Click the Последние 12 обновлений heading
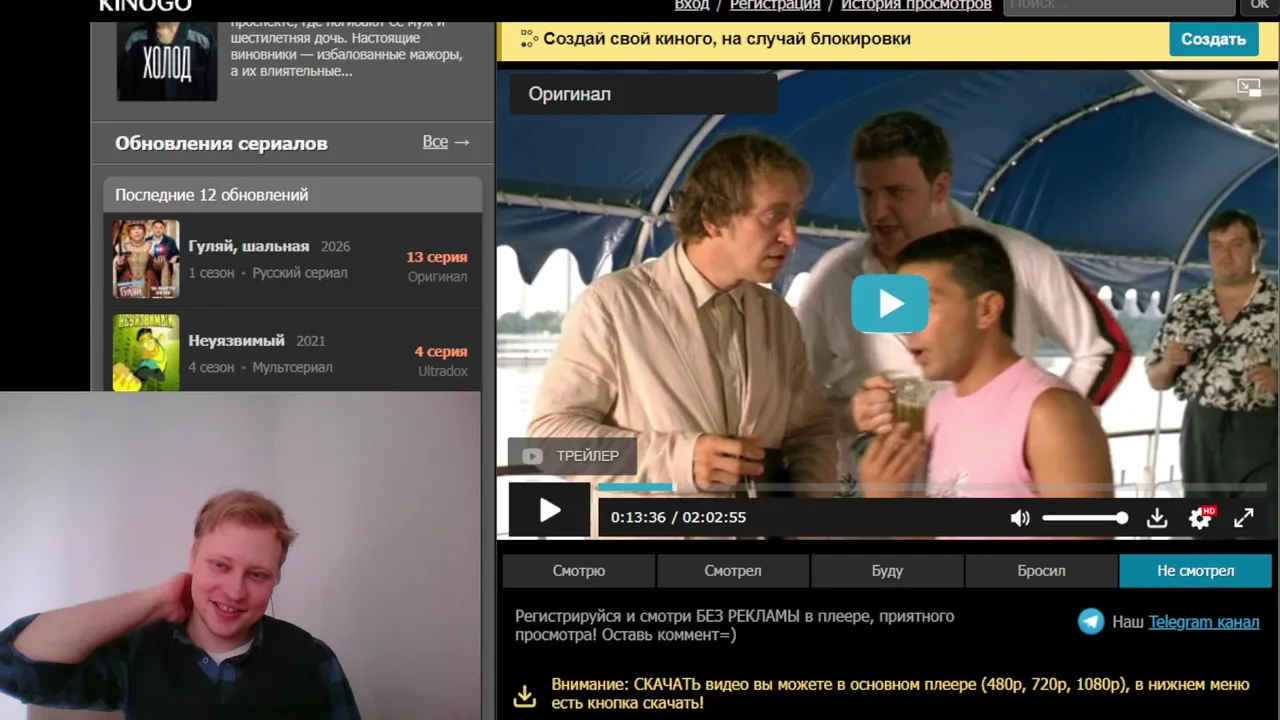This screenshot has width=1280, height=720. click(x=212, y=195)
